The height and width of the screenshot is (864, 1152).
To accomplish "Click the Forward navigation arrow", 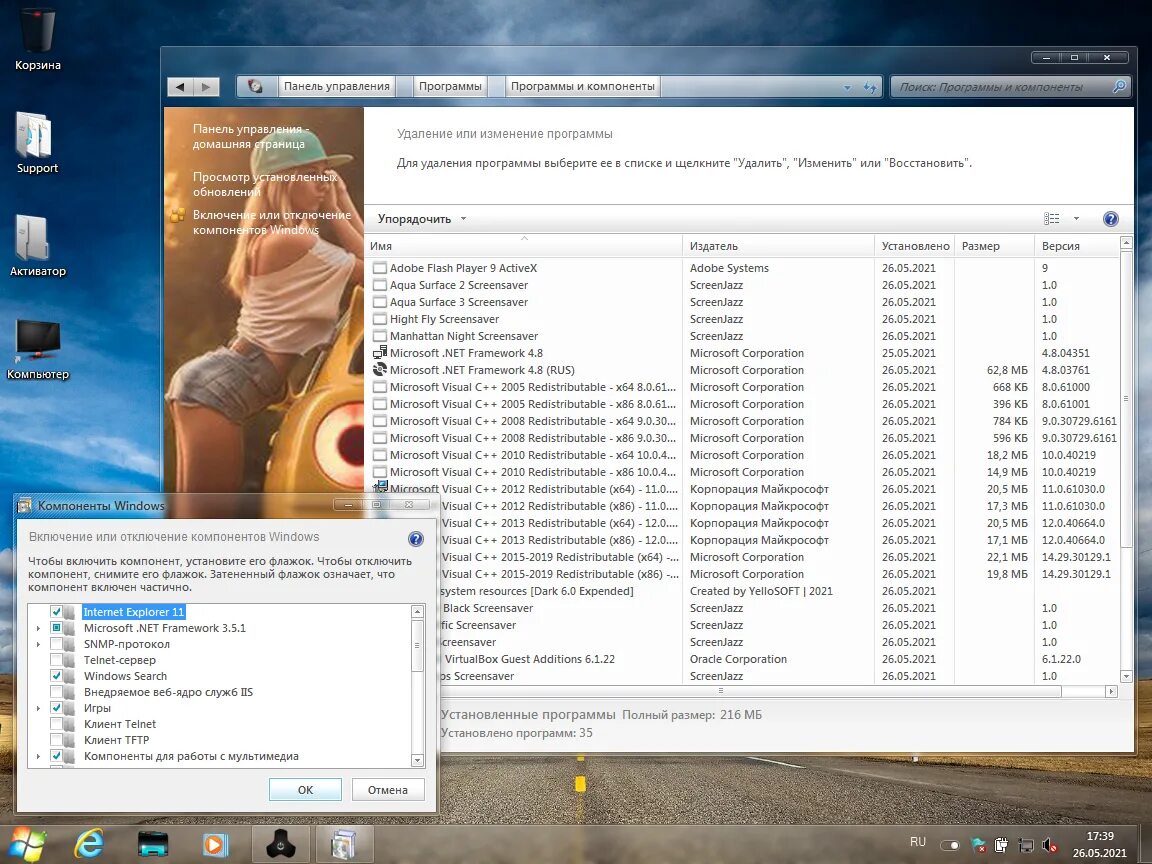I will [x=206, y=87].
